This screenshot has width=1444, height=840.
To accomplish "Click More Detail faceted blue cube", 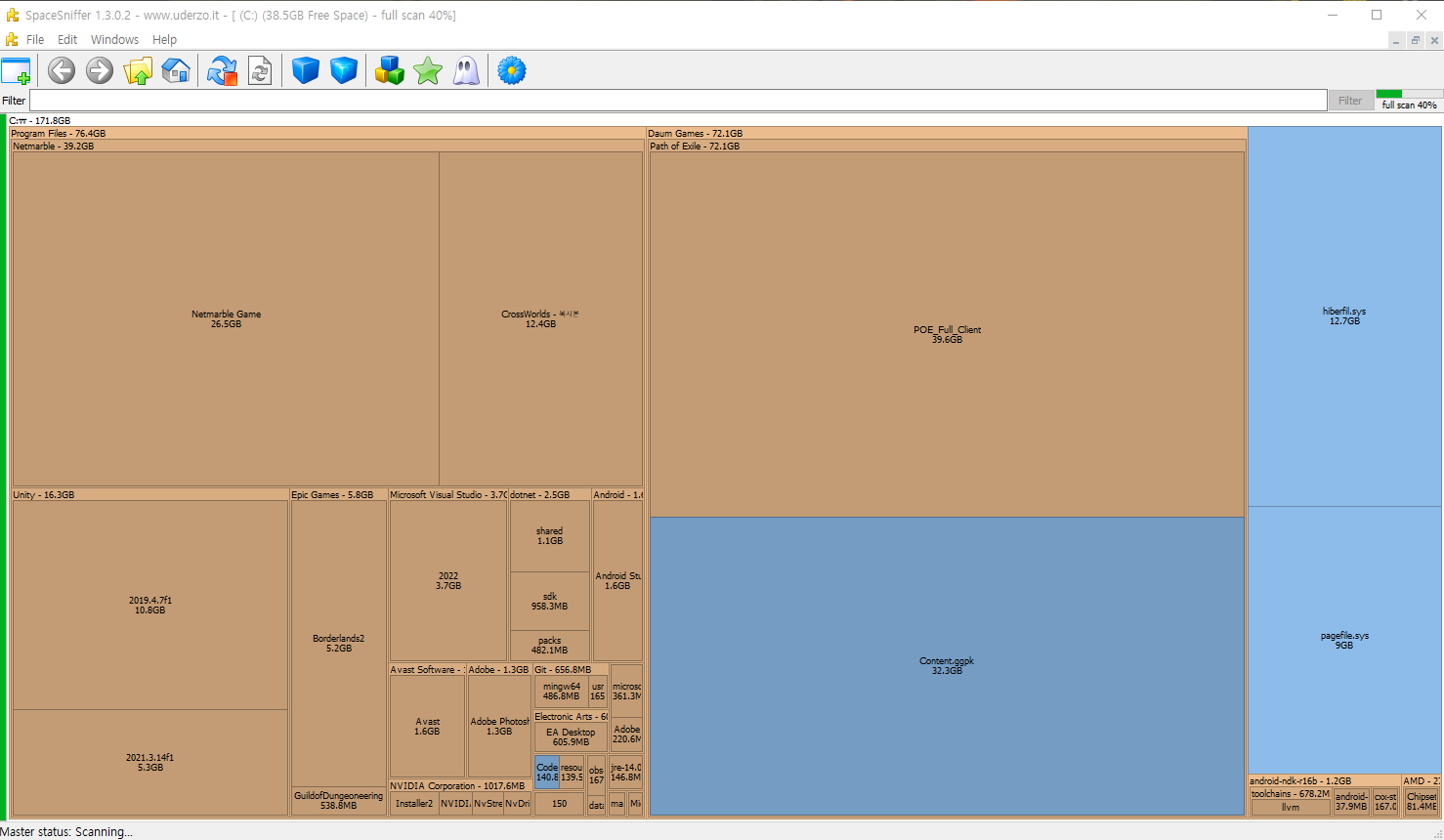I will coord(344,70).
